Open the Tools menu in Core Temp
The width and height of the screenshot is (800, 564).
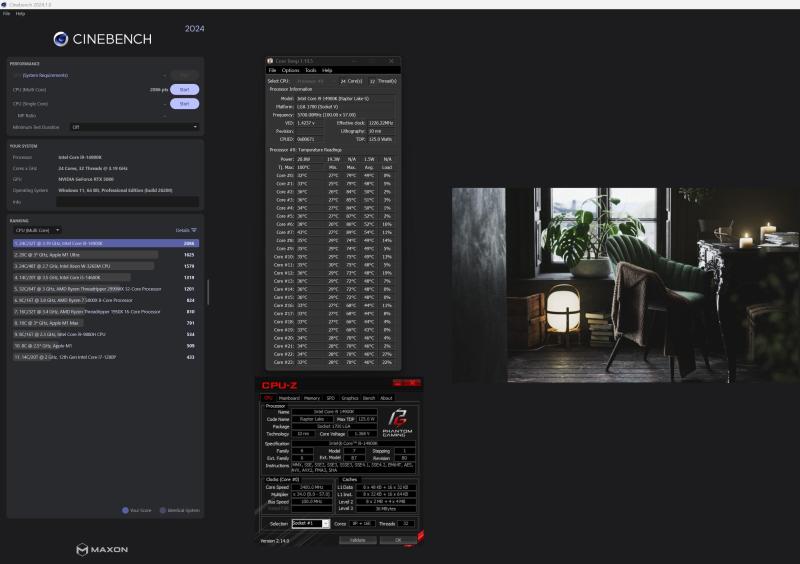click(310, 70)
